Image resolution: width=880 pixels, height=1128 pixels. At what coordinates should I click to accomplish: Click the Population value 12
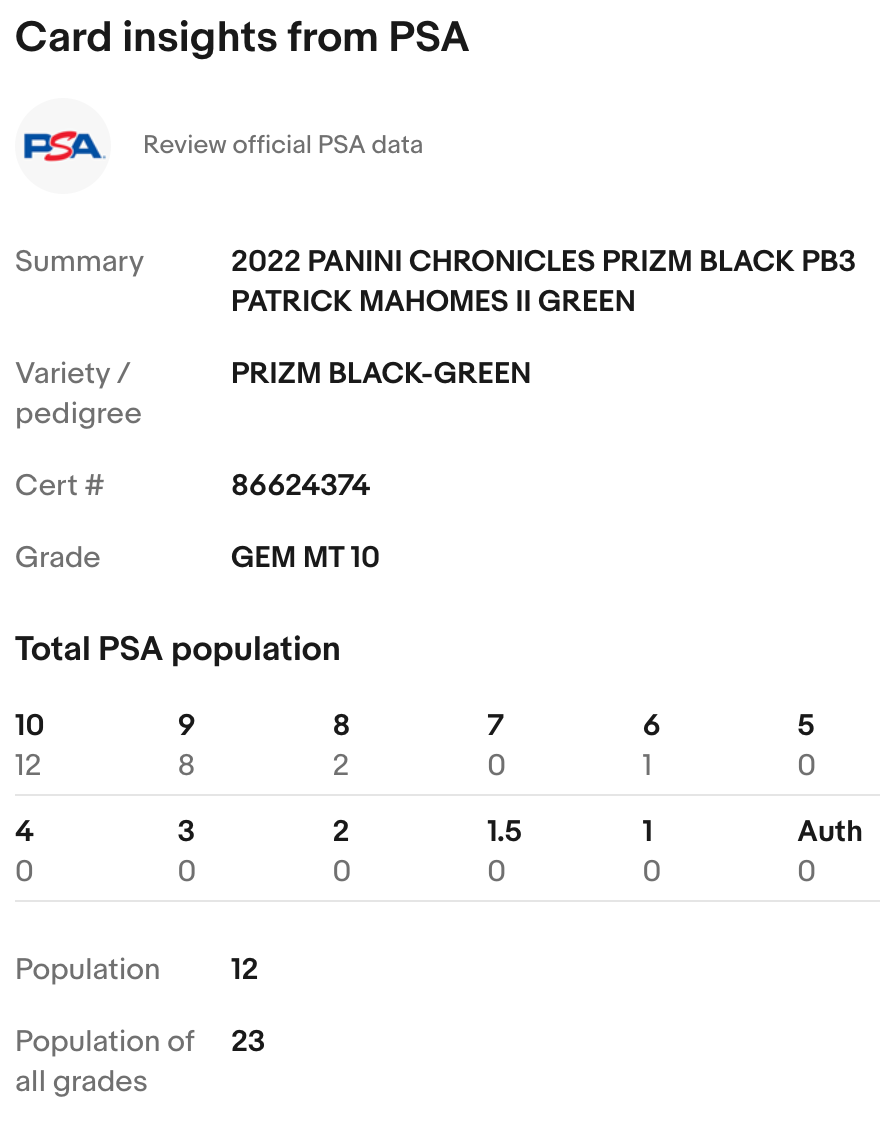click(x=244, y=969)
